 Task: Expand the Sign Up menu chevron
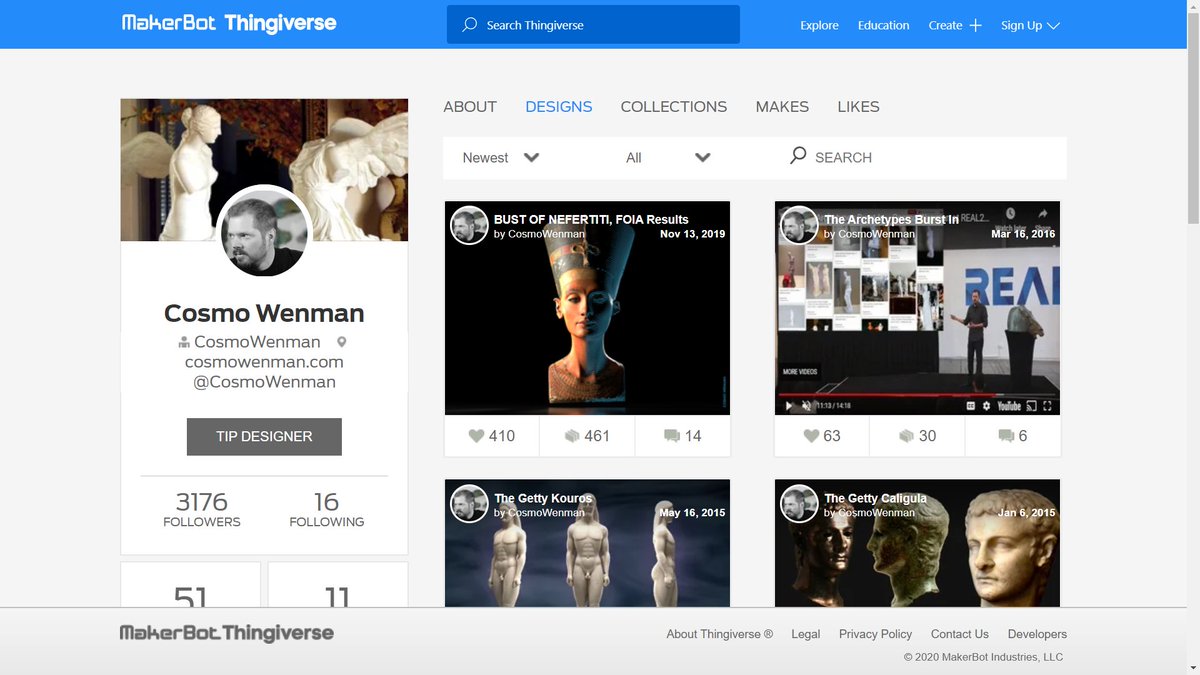pyautogui.click(x=1053, y=25)
